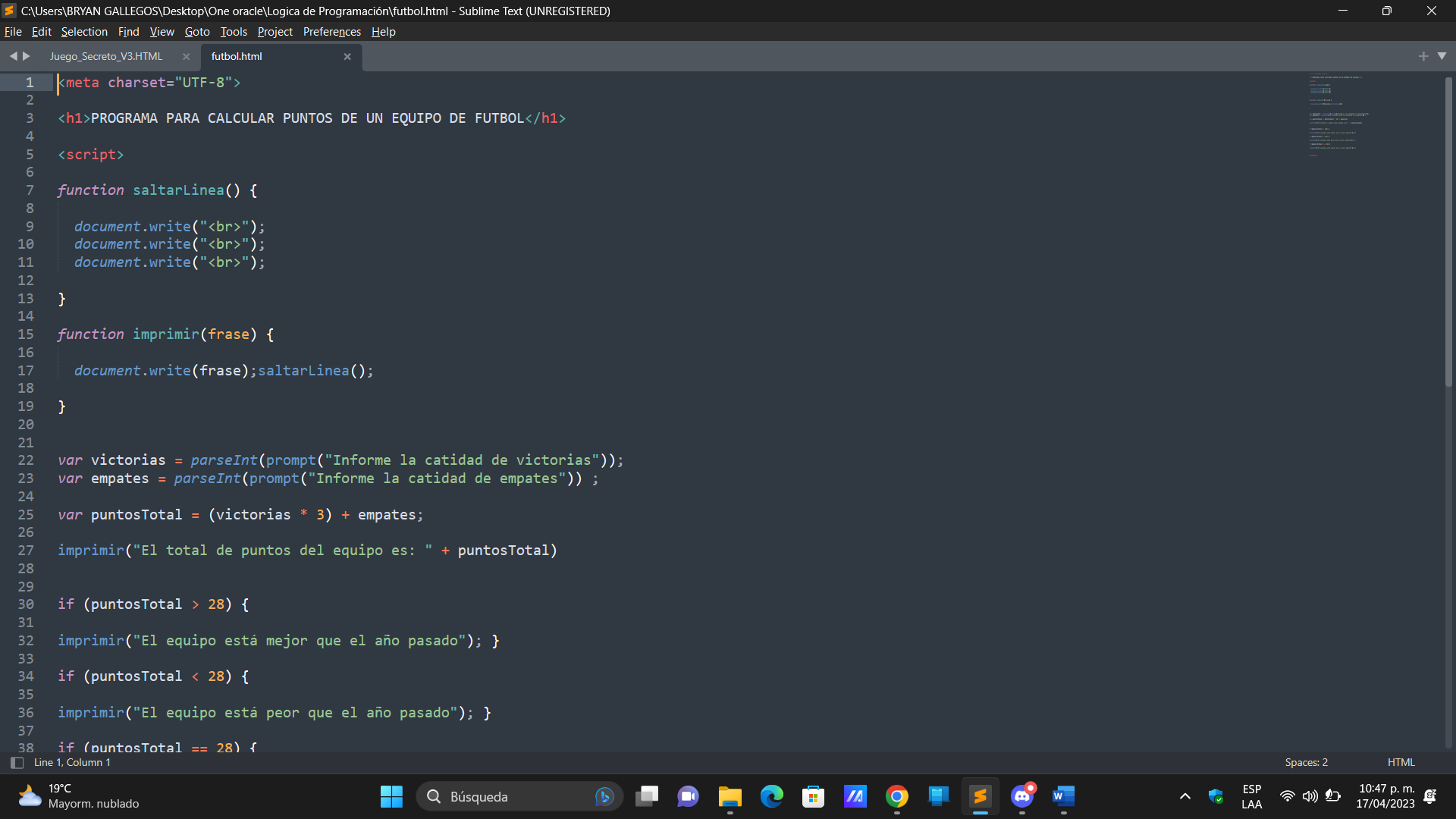Screen dimensions: 1456x819
Task: Open the Spaces: 2 indentation selector
Action: pos(1306,763)
